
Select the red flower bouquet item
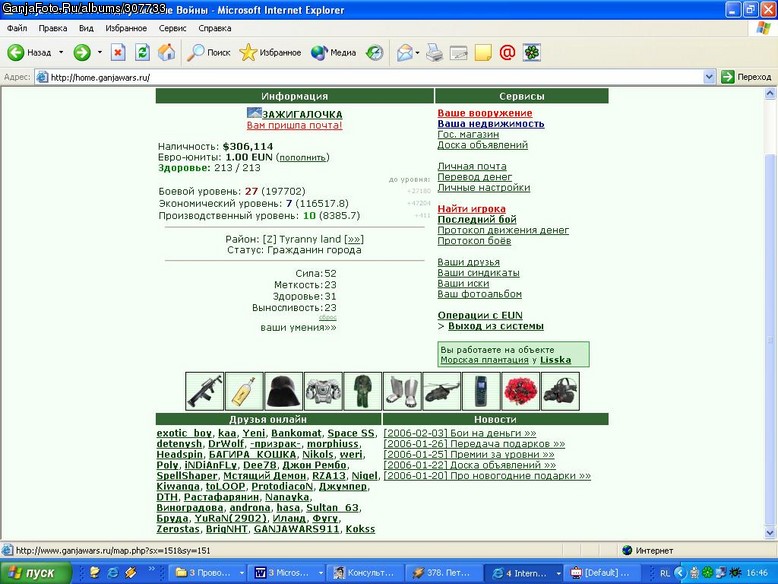(x=520, y=391)
